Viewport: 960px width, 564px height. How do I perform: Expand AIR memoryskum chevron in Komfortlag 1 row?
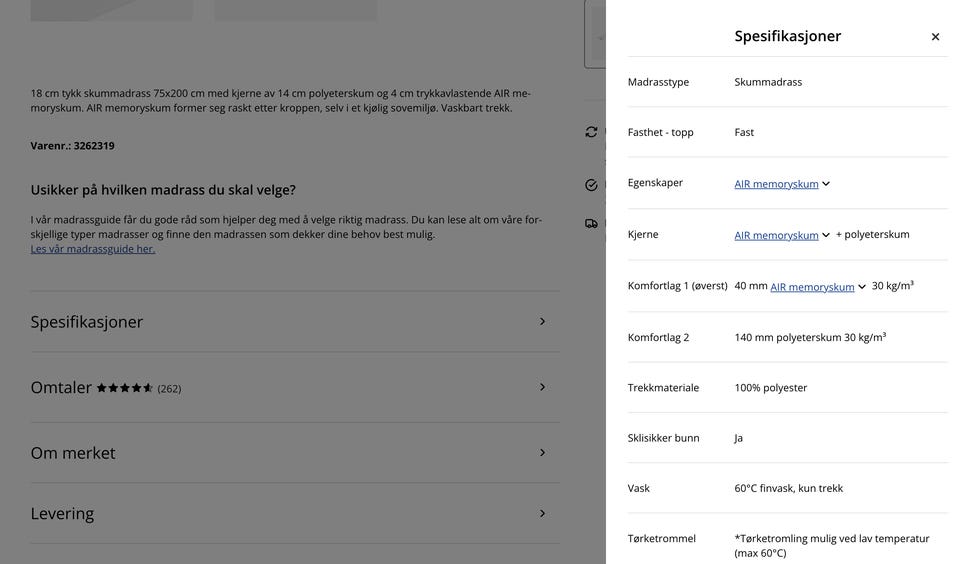(862, 287)
